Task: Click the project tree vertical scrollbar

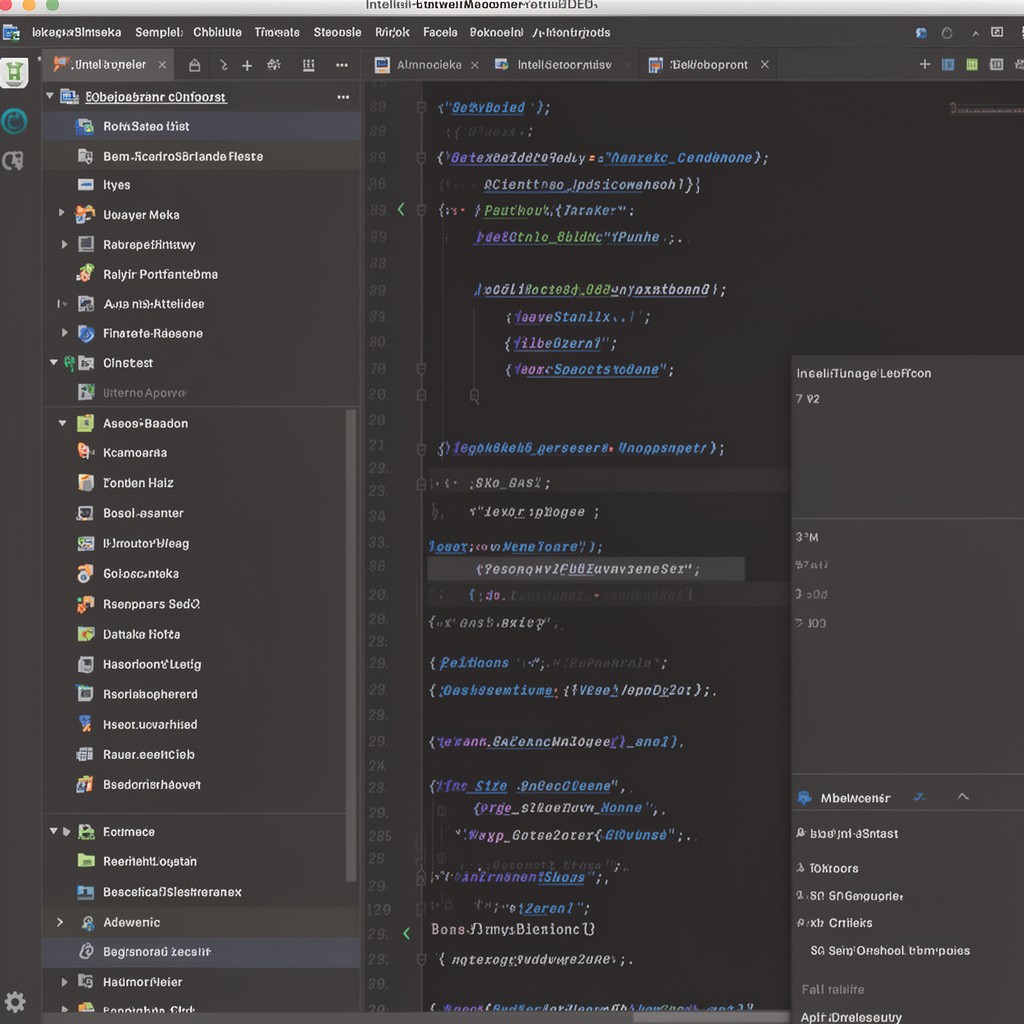Action: click(351, 645)
